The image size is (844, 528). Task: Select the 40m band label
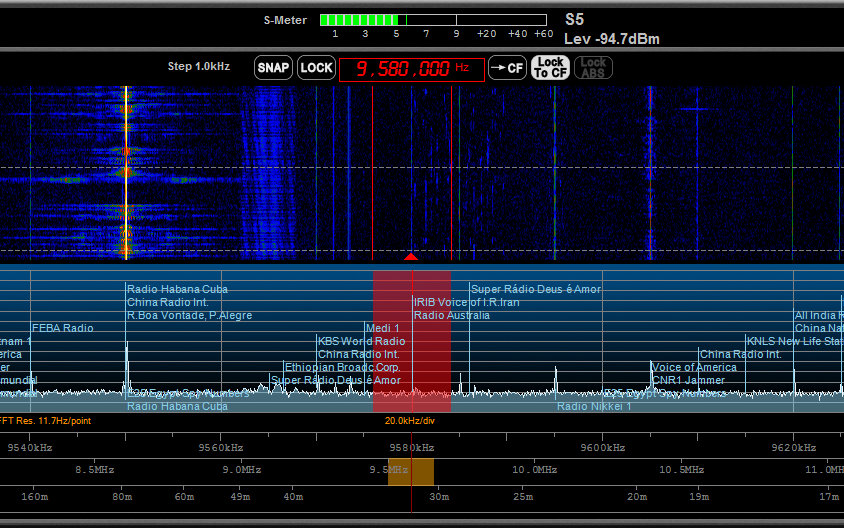(293, 497)
